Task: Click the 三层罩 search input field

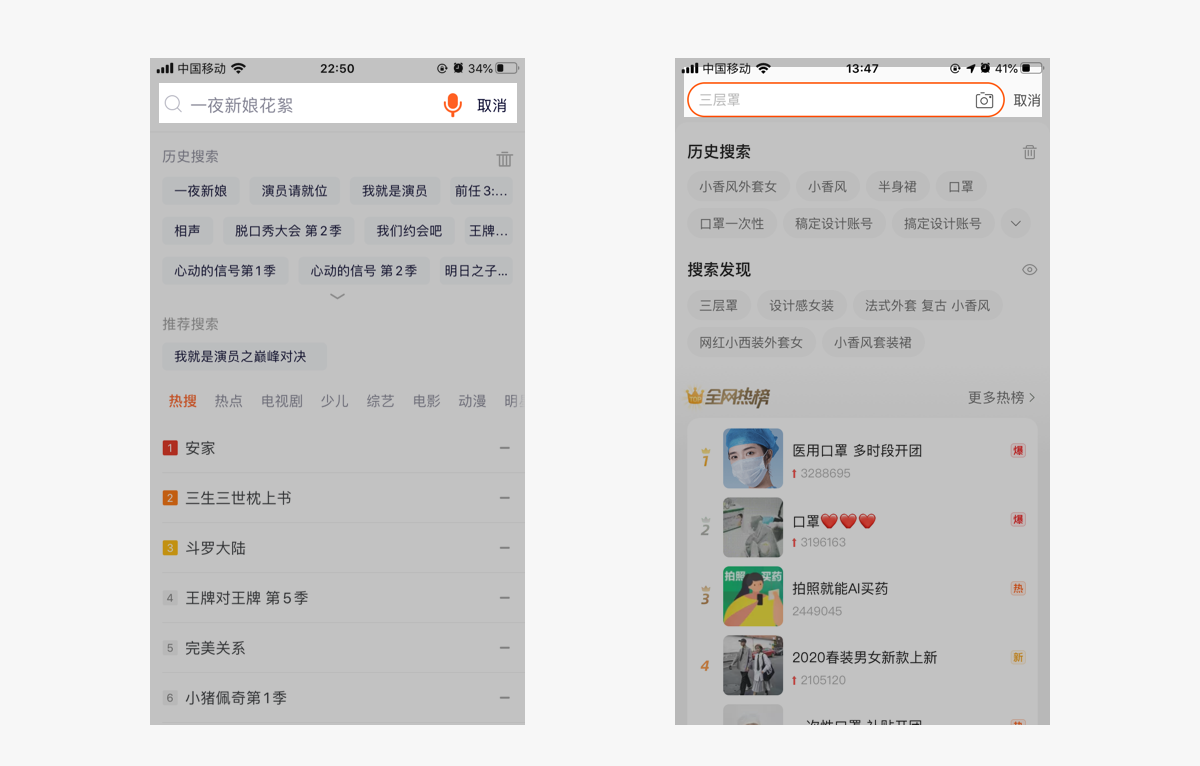Action: tap(830, 100)
